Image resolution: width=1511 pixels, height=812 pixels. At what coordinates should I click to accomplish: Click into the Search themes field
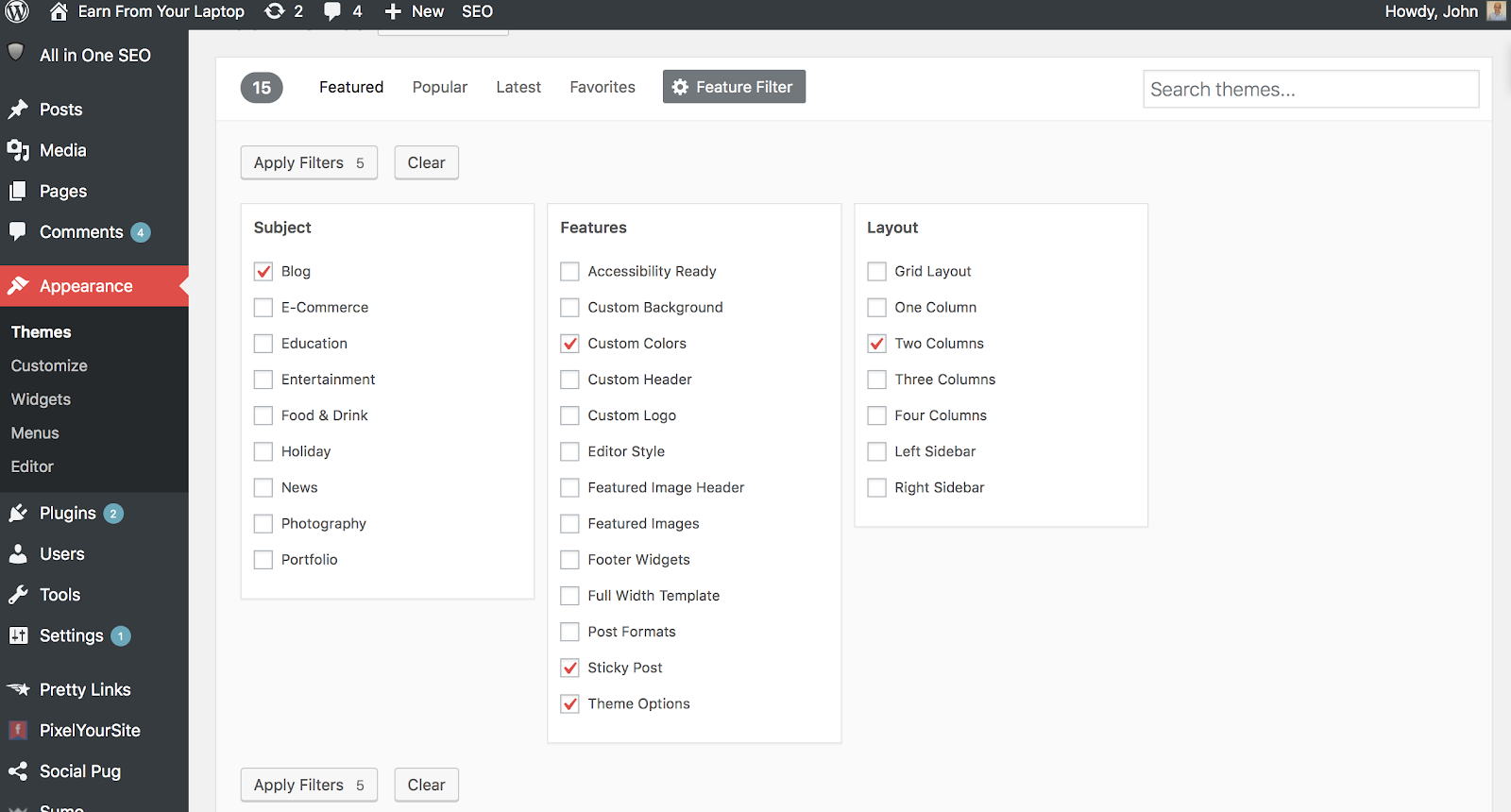1310,90
